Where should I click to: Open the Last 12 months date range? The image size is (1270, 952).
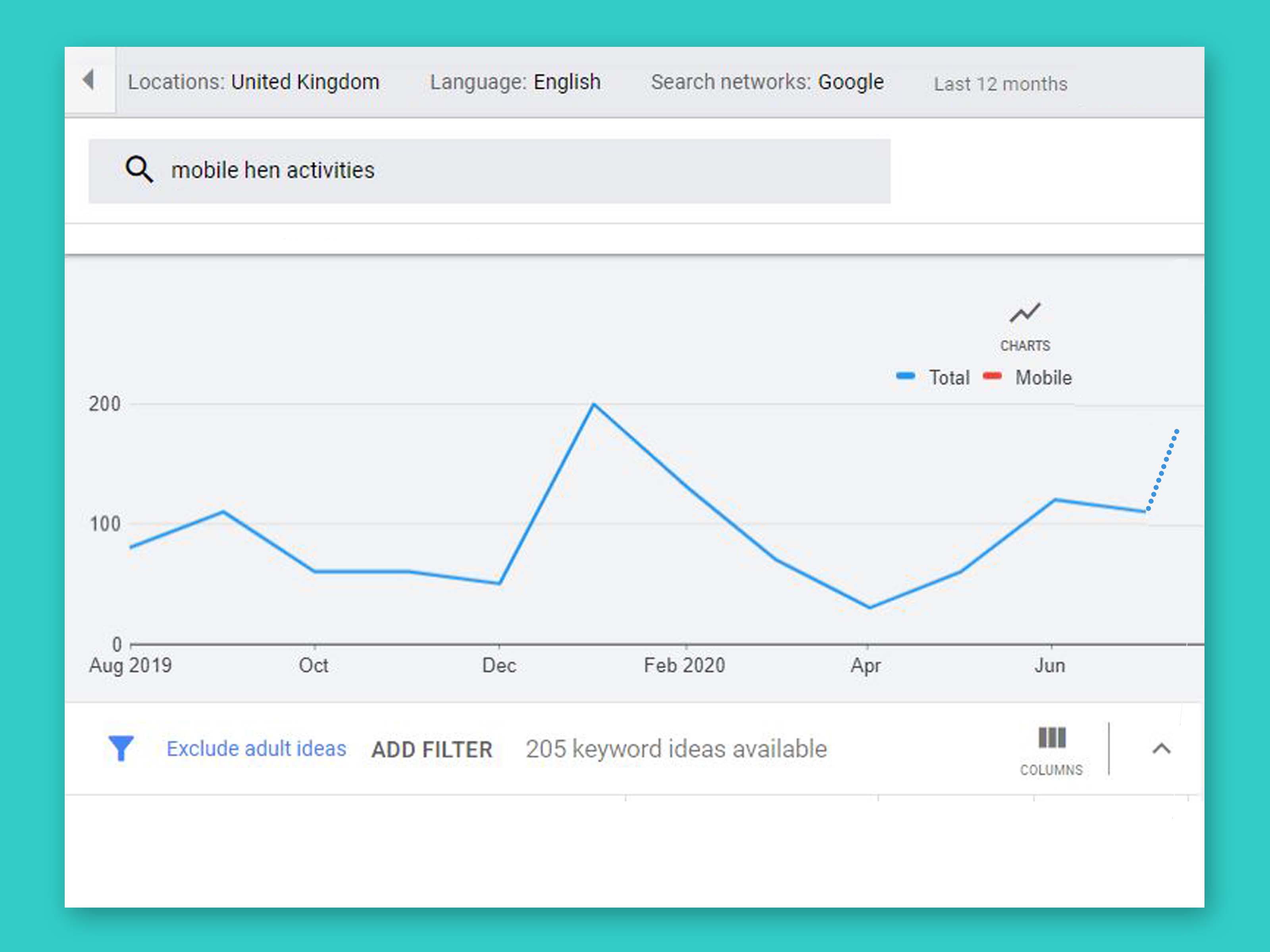coord(1000,84)
